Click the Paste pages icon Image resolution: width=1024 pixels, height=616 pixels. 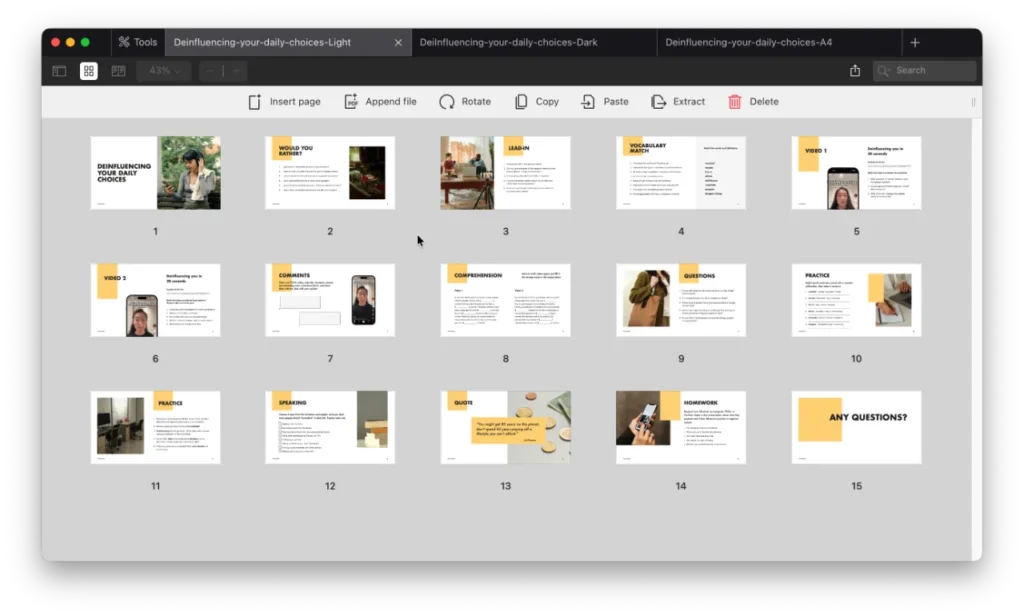point(589,101)
